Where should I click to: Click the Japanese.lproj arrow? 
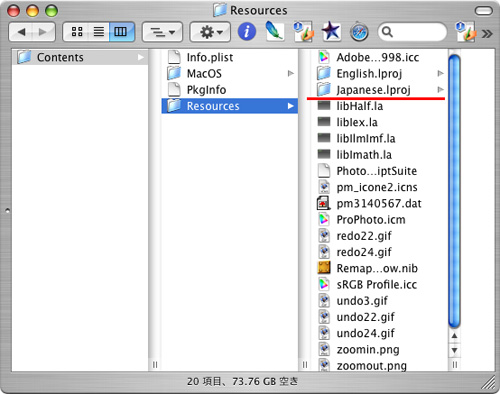coord(440,90)
